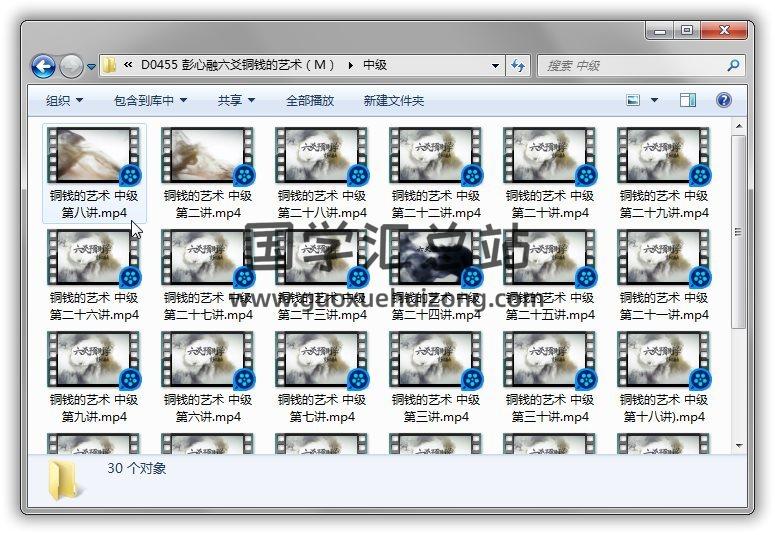The height and width of the screenshot is (535, 775).
Task: Select video thumbnail for 第三十讲.mp4
Action: point(550,359)
